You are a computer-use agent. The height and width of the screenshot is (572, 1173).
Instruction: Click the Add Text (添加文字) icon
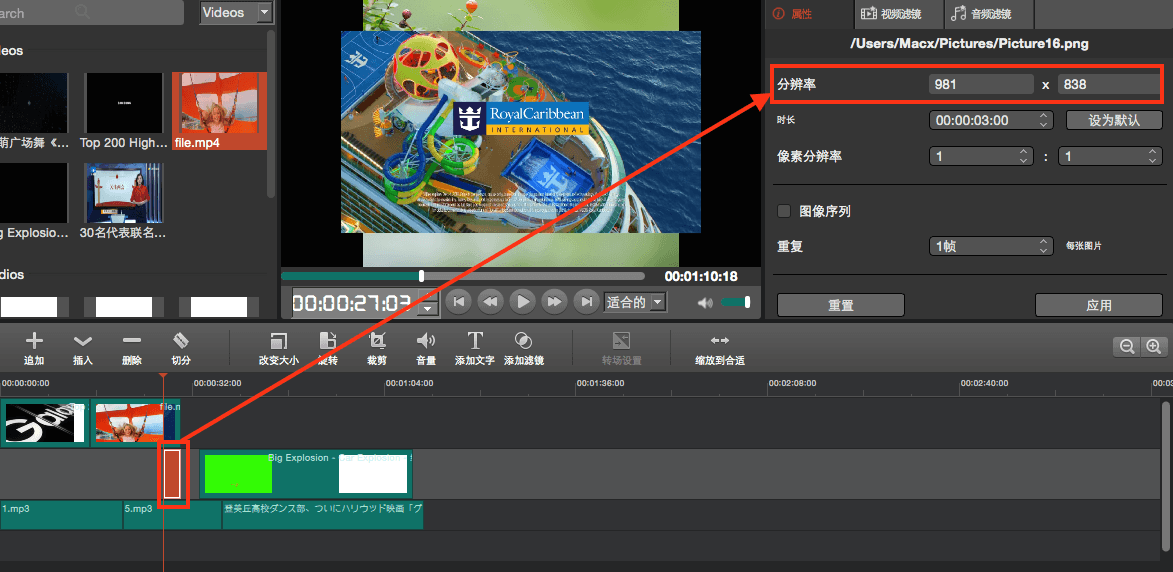475,341
